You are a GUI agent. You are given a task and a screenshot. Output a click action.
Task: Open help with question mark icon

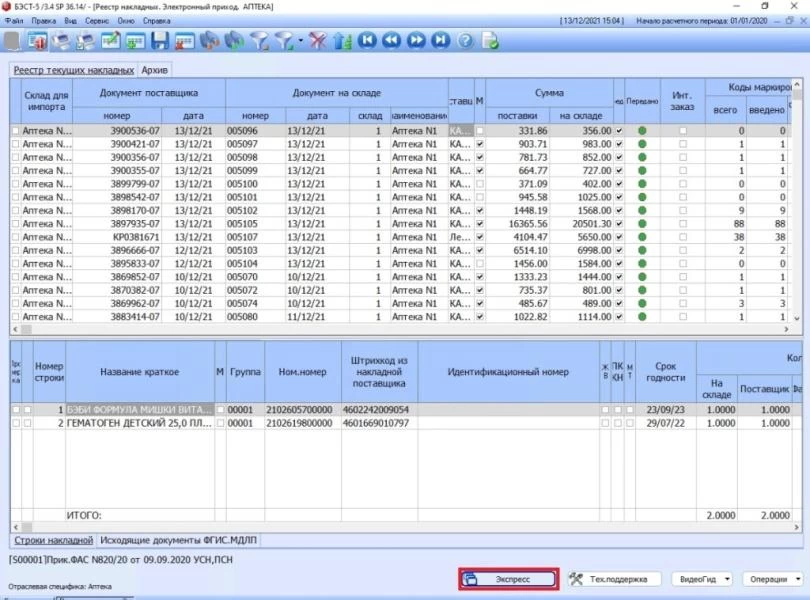465,40
